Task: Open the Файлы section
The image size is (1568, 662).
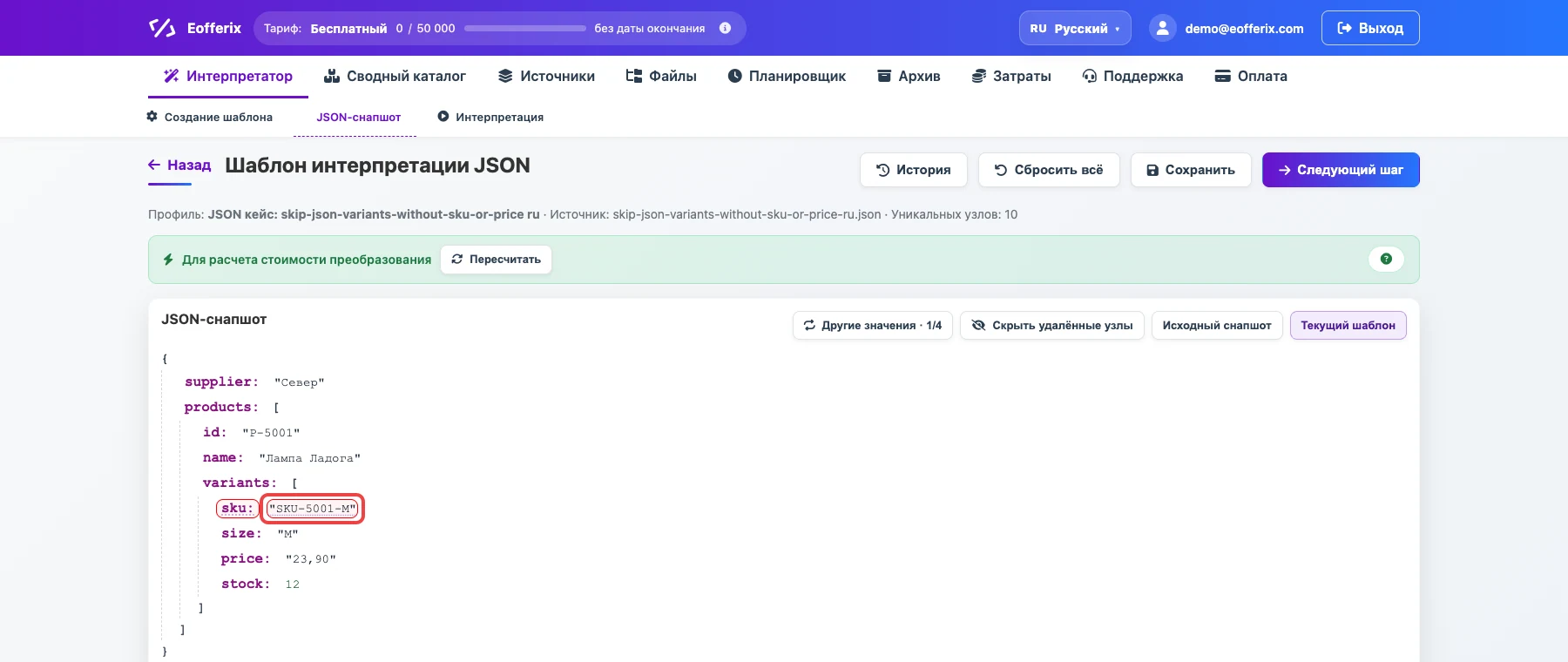Action: click(x=661, y=77)
